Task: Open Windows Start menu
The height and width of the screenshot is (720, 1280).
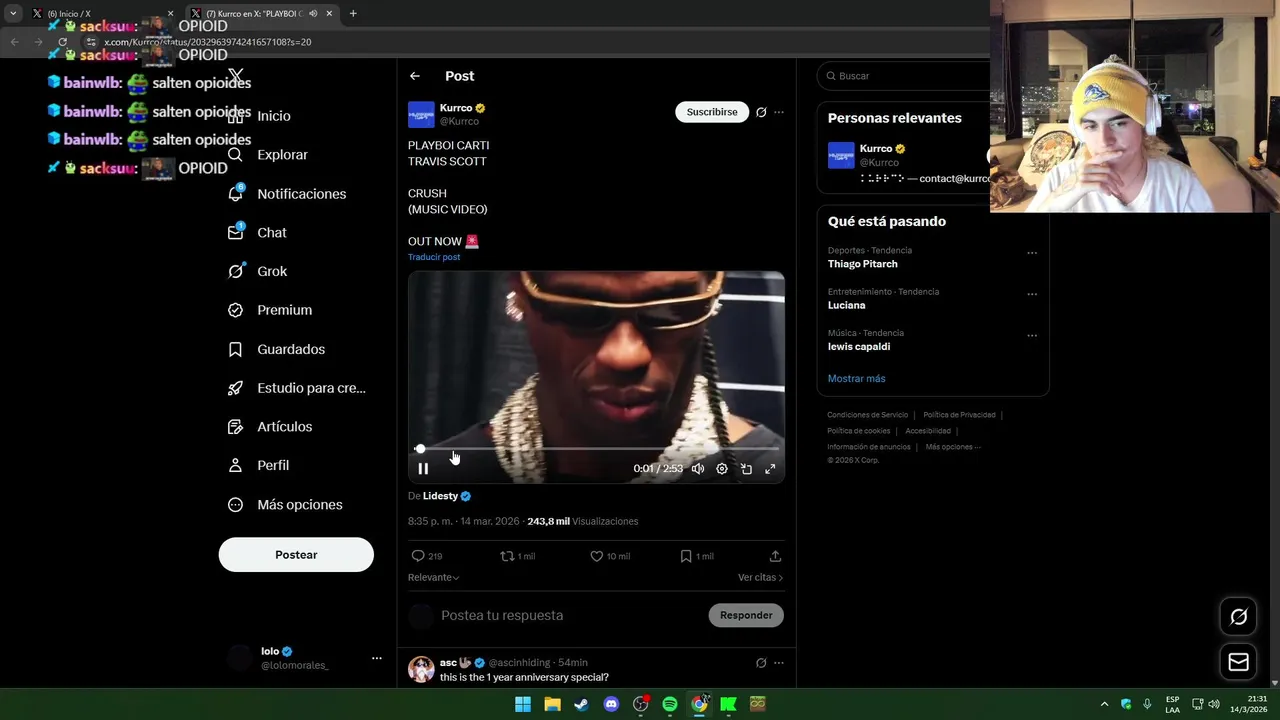Action: tap(523, 704)
